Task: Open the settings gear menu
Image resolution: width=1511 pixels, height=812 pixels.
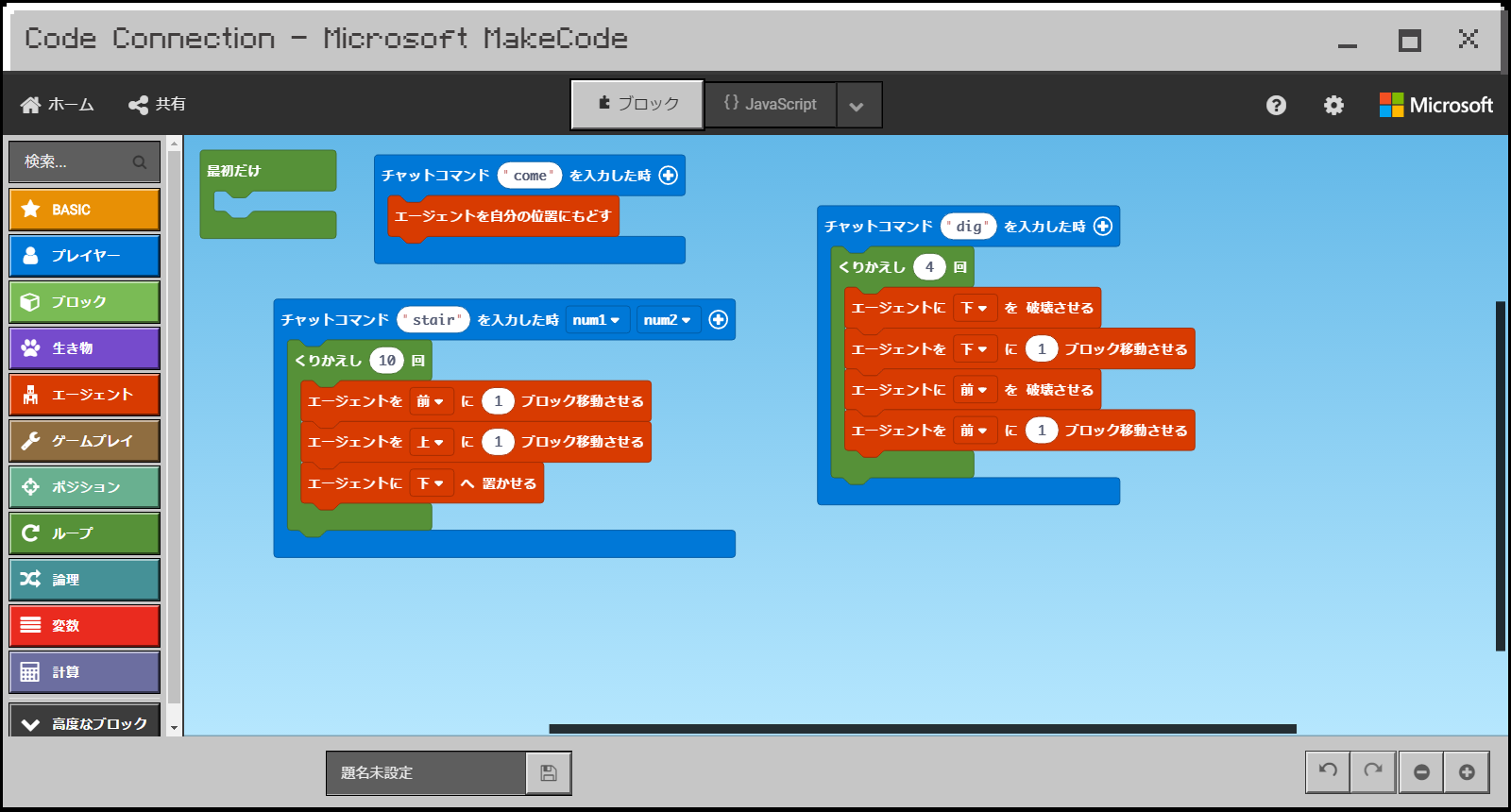Action: point(1333,105)
